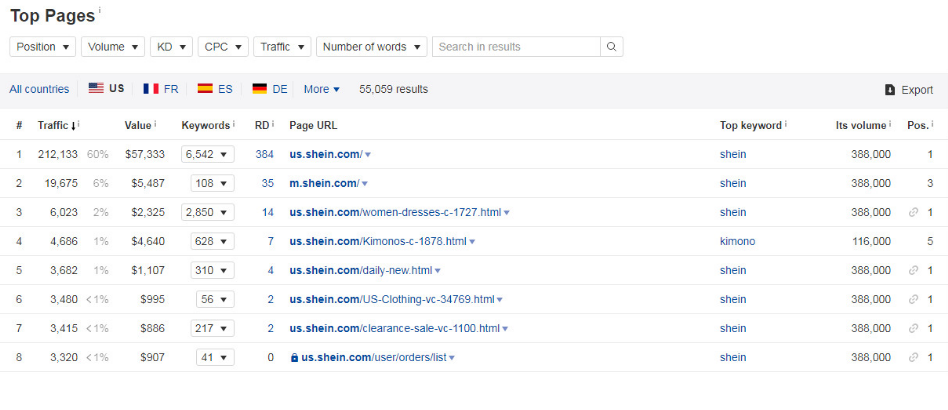Viewport: 948px width, 410px height.
Task: Select the All countries tab
Action: (x=39, y=89)
